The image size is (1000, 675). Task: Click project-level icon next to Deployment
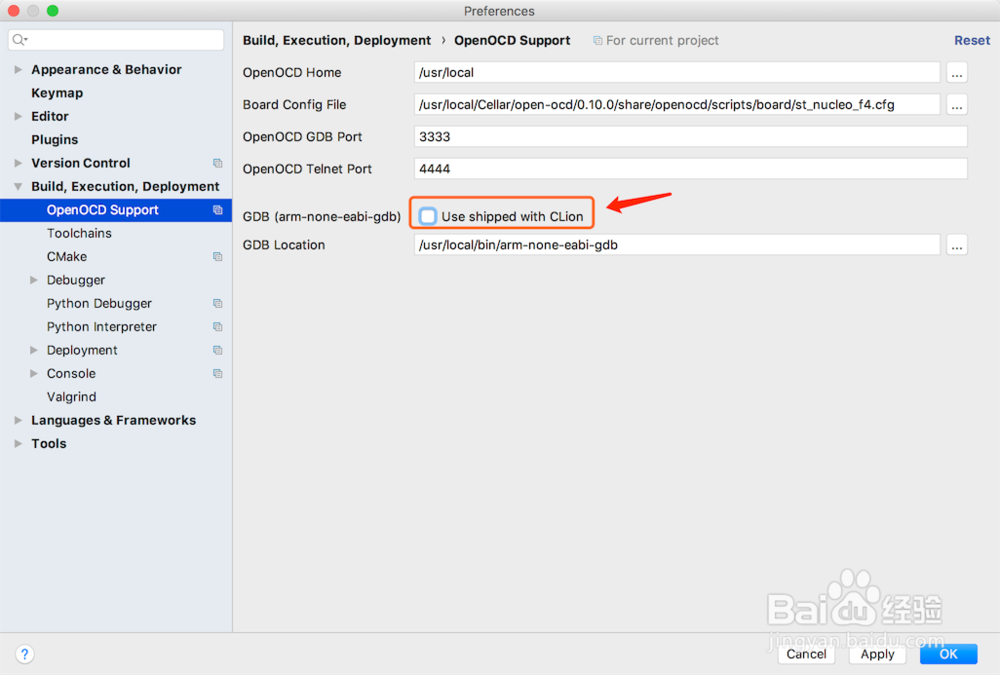[217, 350]
